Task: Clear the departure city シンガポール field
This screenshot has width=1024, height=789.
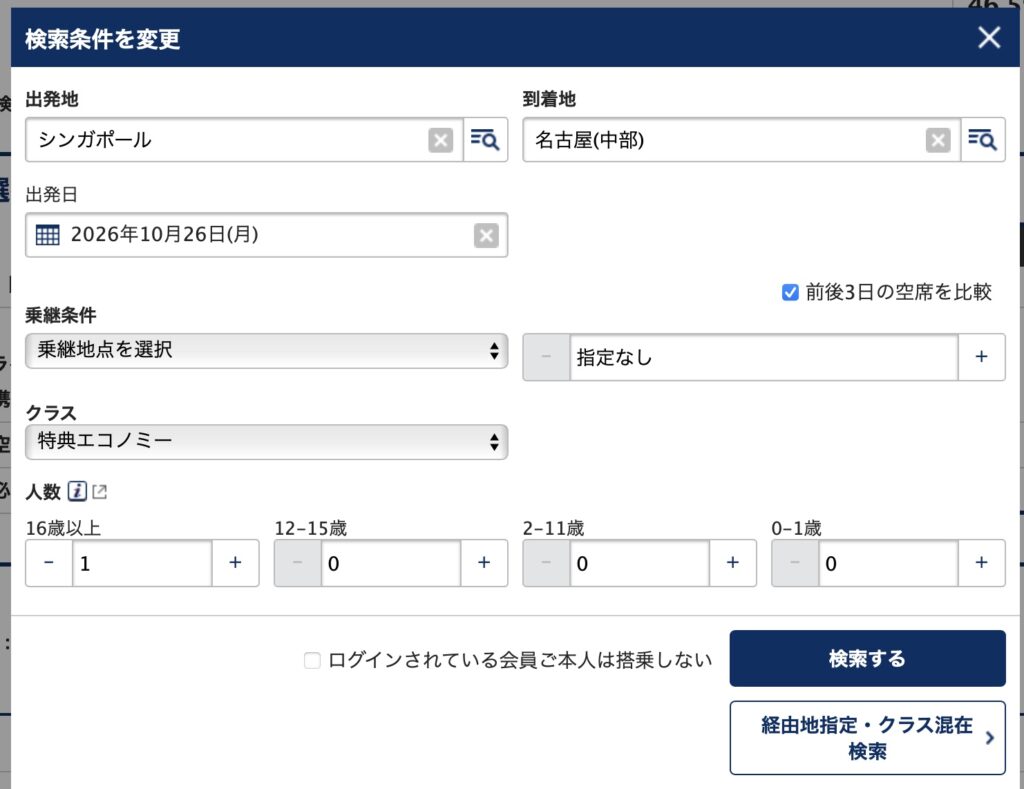Action: 441,141
